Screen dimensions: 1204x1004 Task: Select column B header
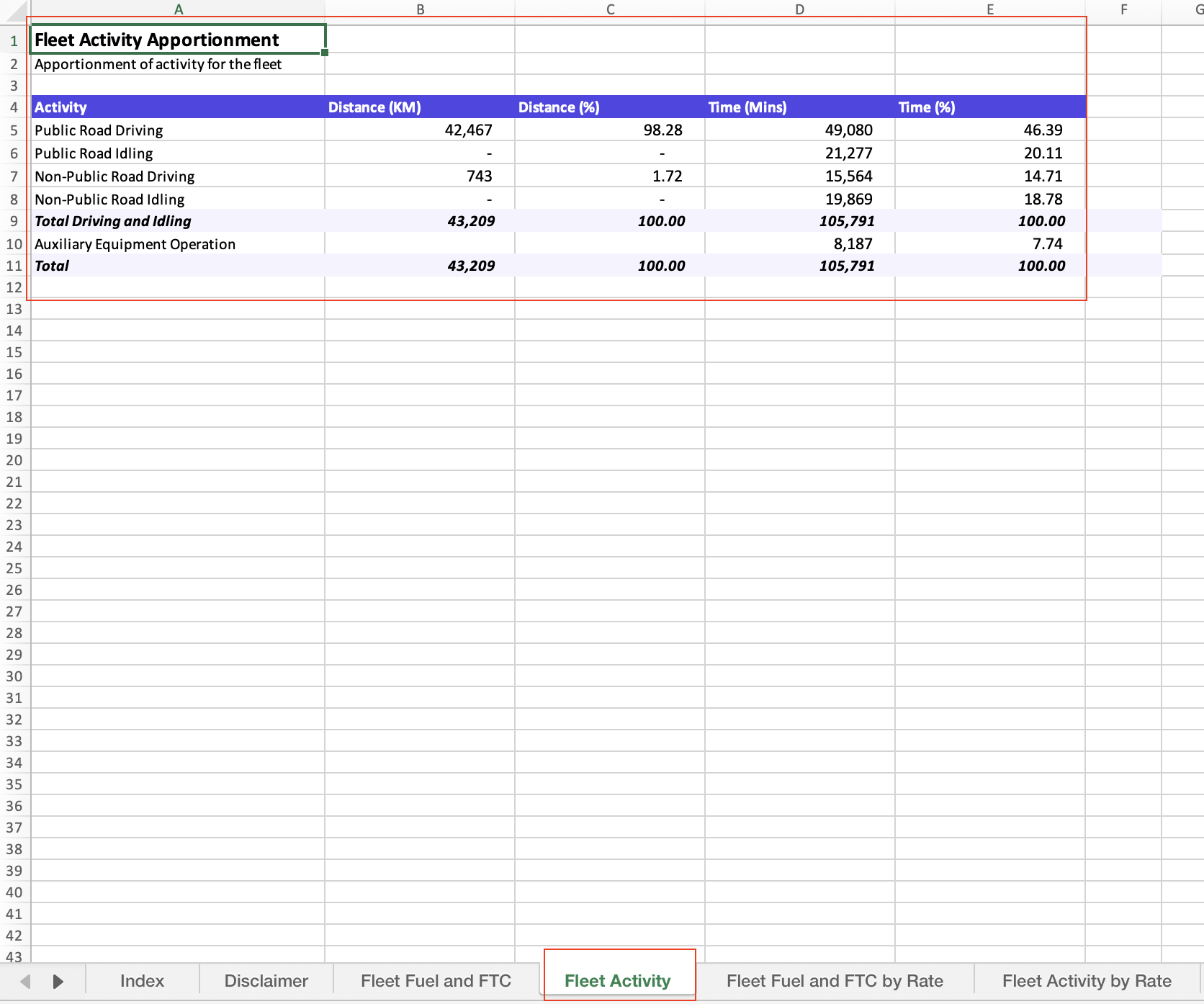pyautogui.click(x=420, y=9)
